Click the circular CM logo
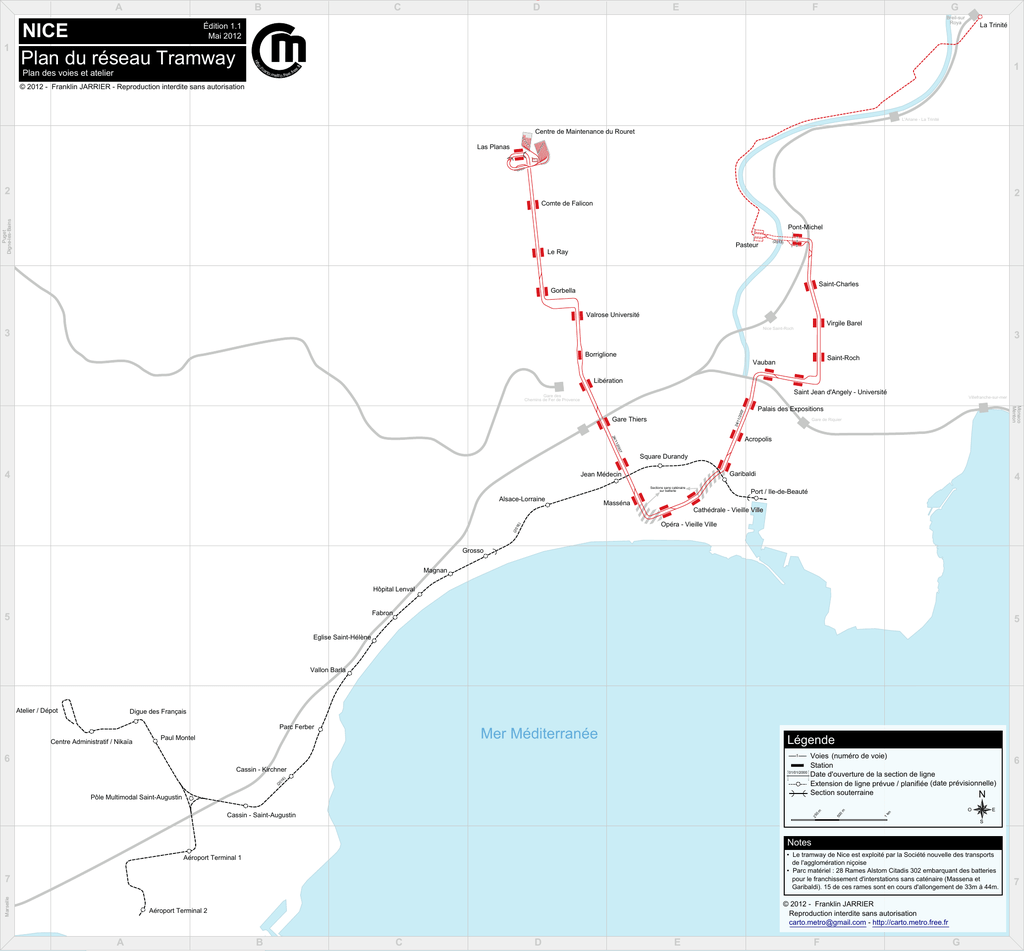 [279, 50]
